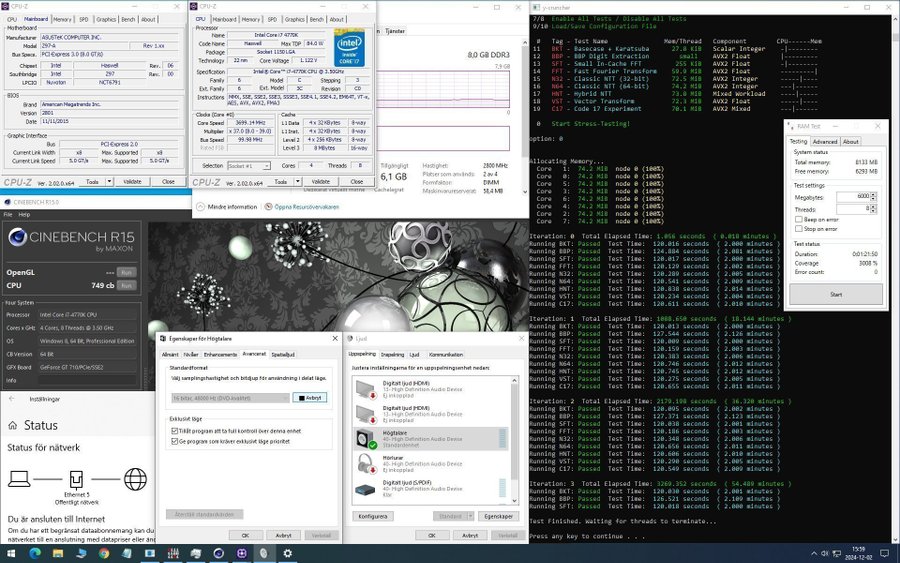
Task: Click the second Digitalt ljud (HDMI) device icon
Action: coord(365,414)
